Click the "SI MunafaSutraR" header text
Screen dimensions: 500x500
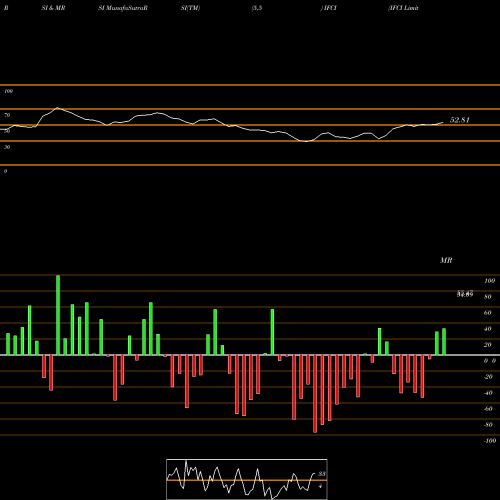[x=123, y=8]
